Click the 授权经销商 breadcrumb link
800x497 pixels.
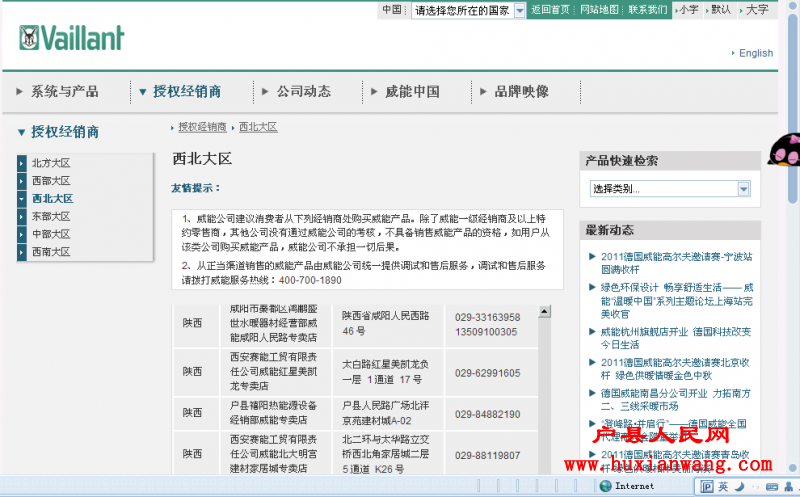coord(202,127)
